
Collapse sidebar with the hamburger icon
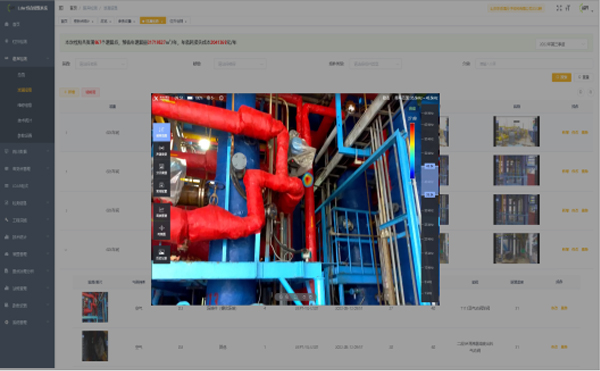click(61, 8)
